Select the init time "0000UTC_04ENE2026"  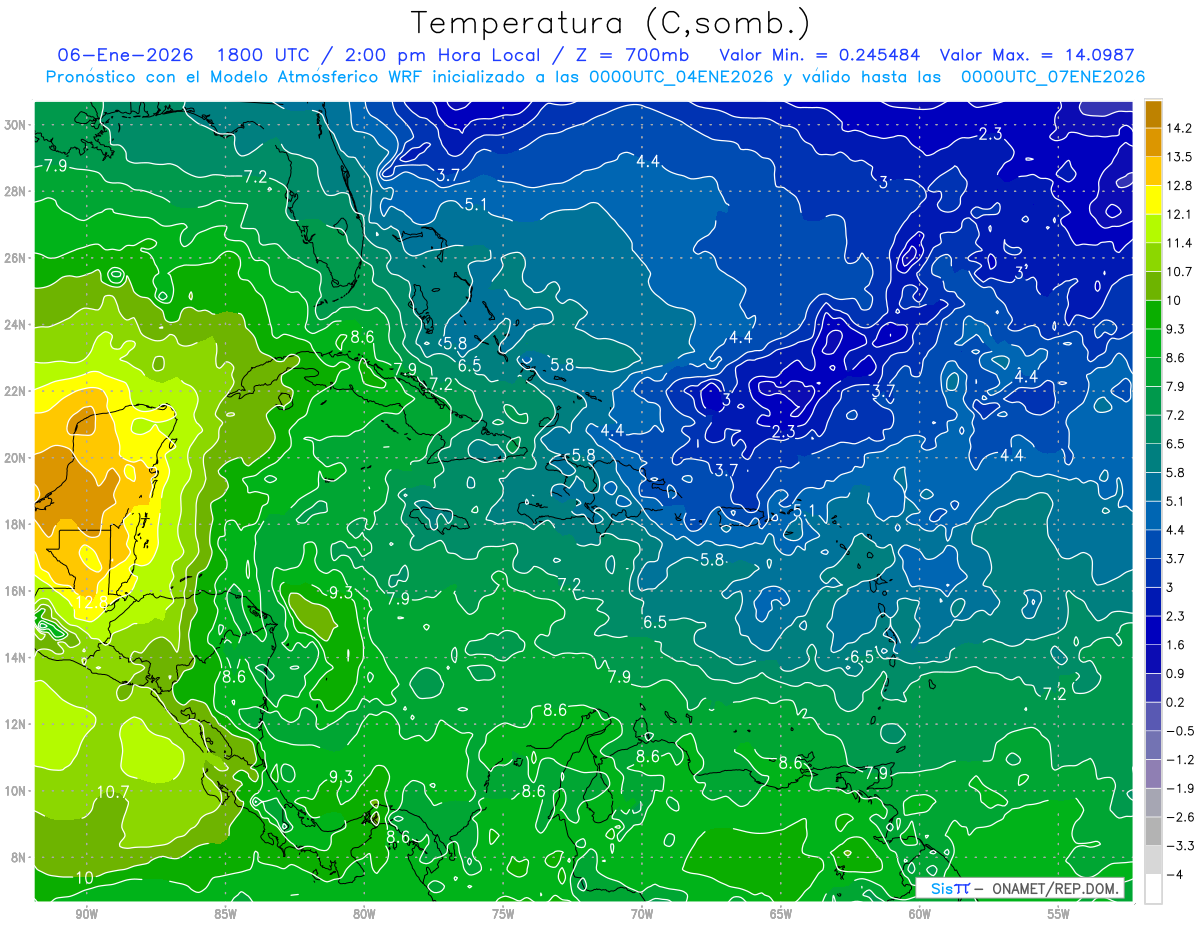(682, 77)
